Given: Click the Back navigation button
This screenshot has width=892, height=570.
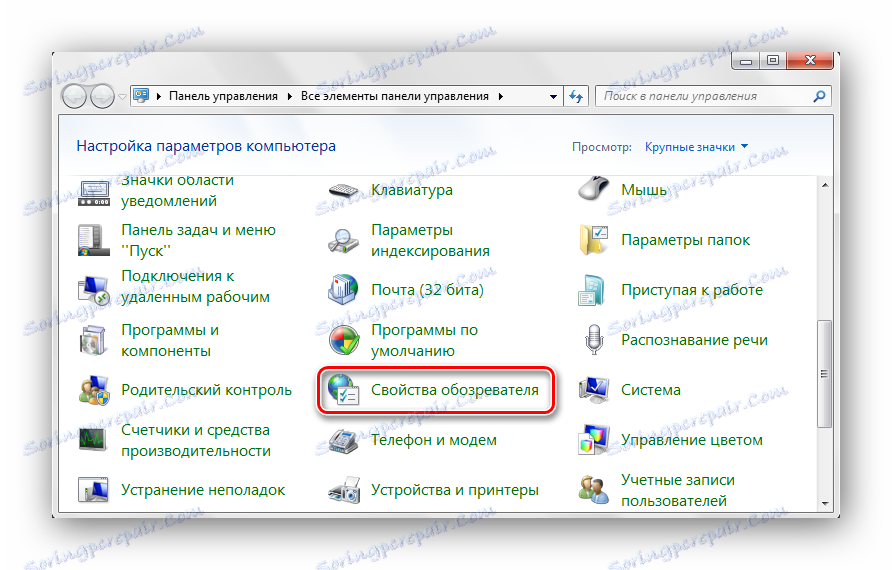Looking at the screenshot, I should point(75,97).
